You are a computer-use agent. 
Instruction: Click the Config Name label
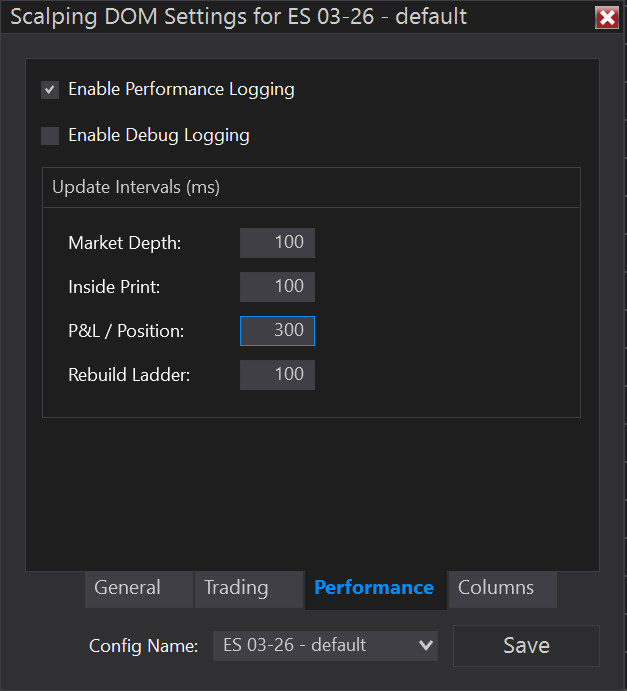coord(143,646)
